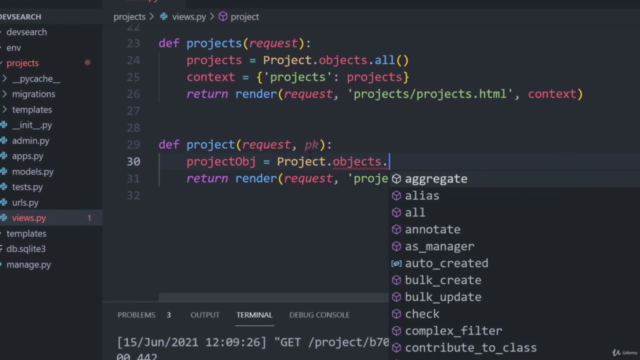Switch to the Output tab
This screenshot has width=640, height=360.
(x=205, y=315)
